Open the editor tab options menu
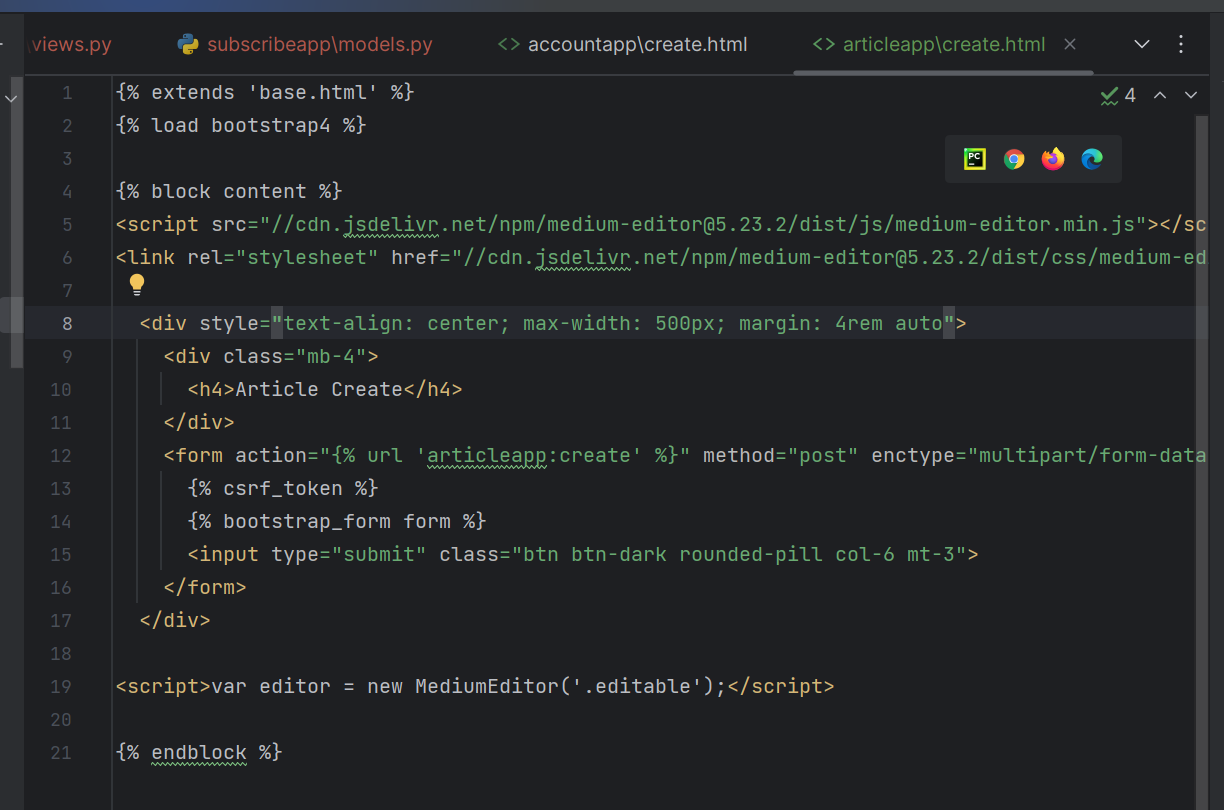1224x810 pixels. [1181, 44]
